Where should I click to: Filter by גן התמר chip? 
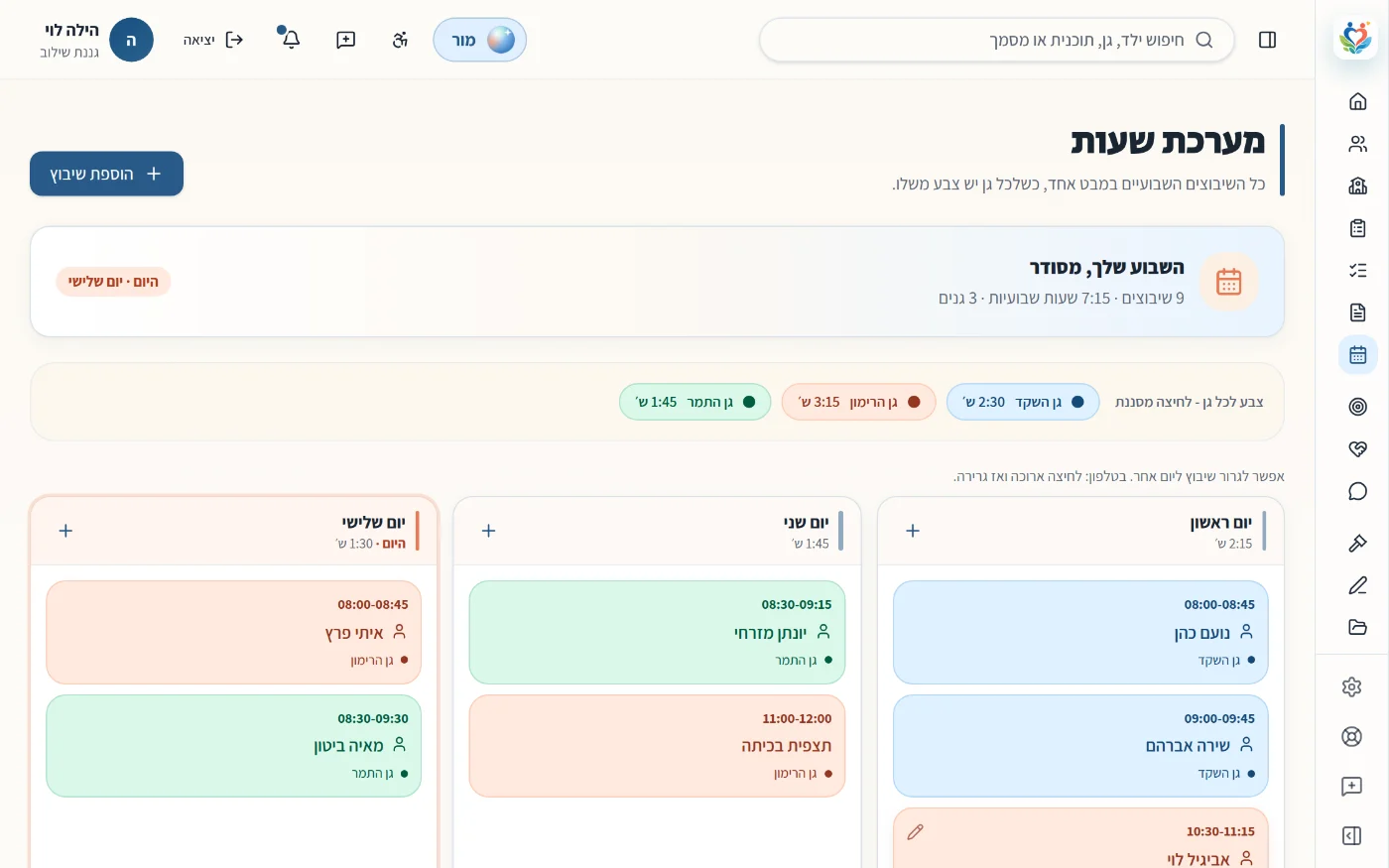point(694,402)
